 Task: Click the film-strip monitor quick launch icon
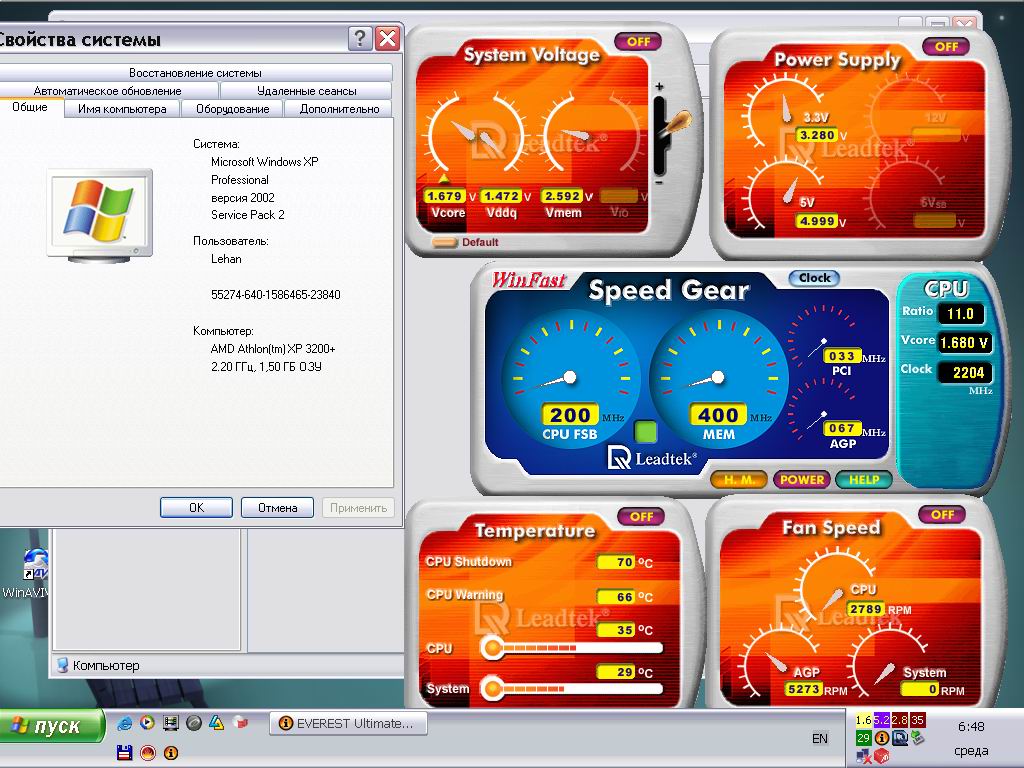[170, 723]
